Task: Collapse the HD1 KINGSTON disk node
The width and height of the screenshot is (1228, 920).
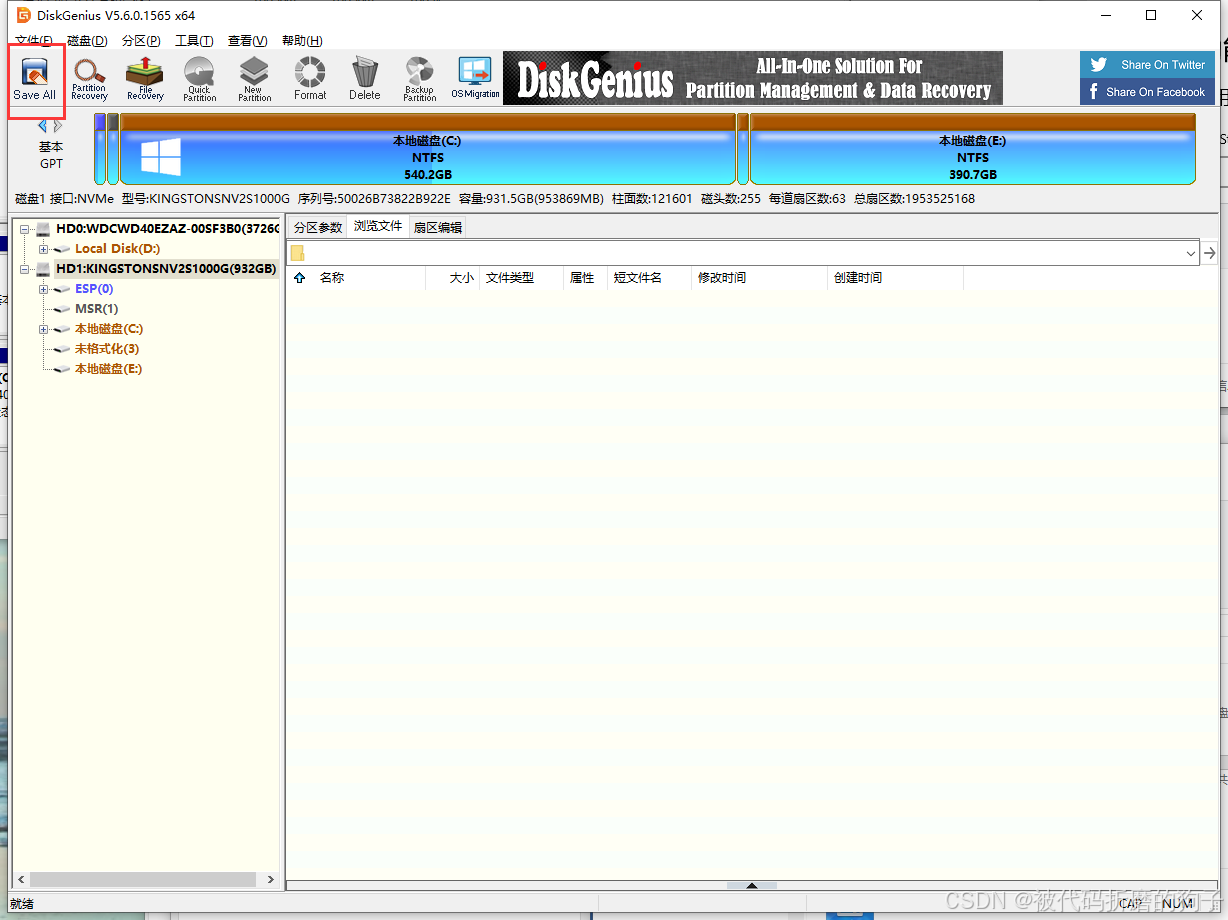Action: click(x=24, y=269)
